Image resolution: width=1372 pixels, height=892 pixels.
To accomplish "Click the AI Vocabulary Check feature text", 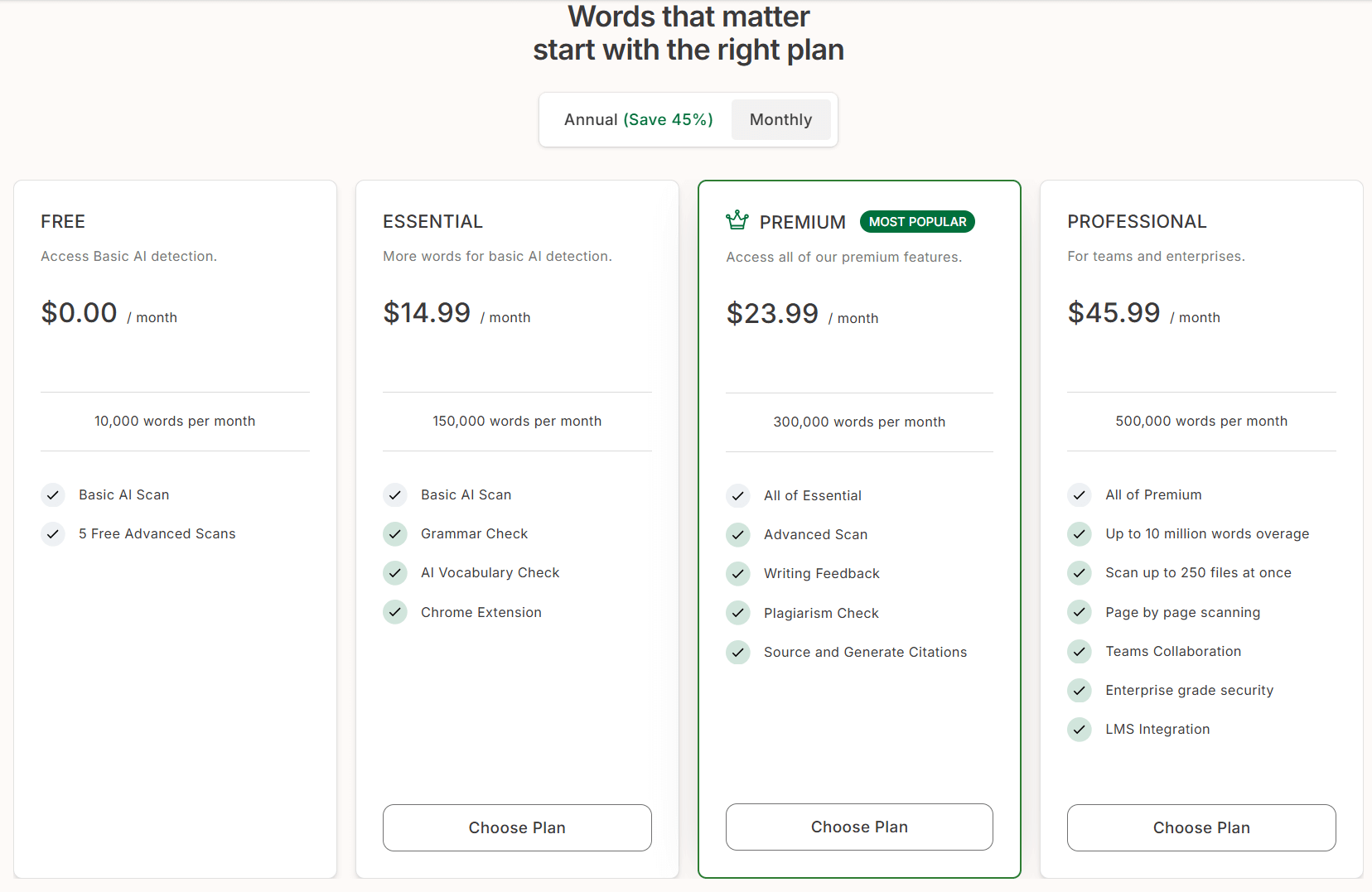I will pos(490,573).
